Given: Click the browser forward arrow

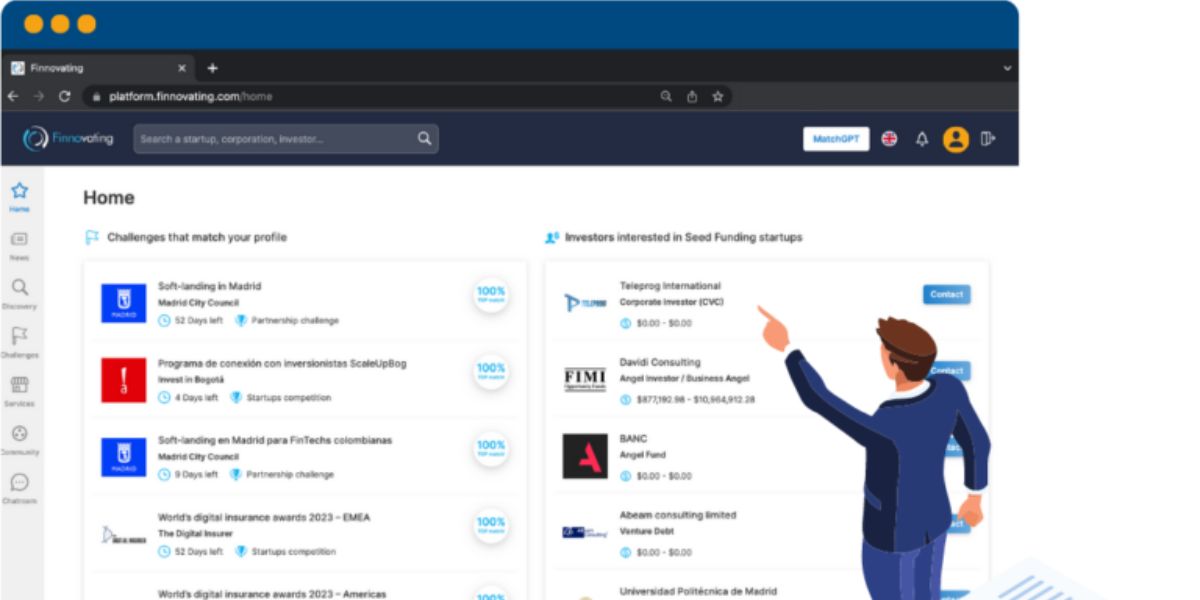Looking at the screenshot, I should click(x=39, y=97).
